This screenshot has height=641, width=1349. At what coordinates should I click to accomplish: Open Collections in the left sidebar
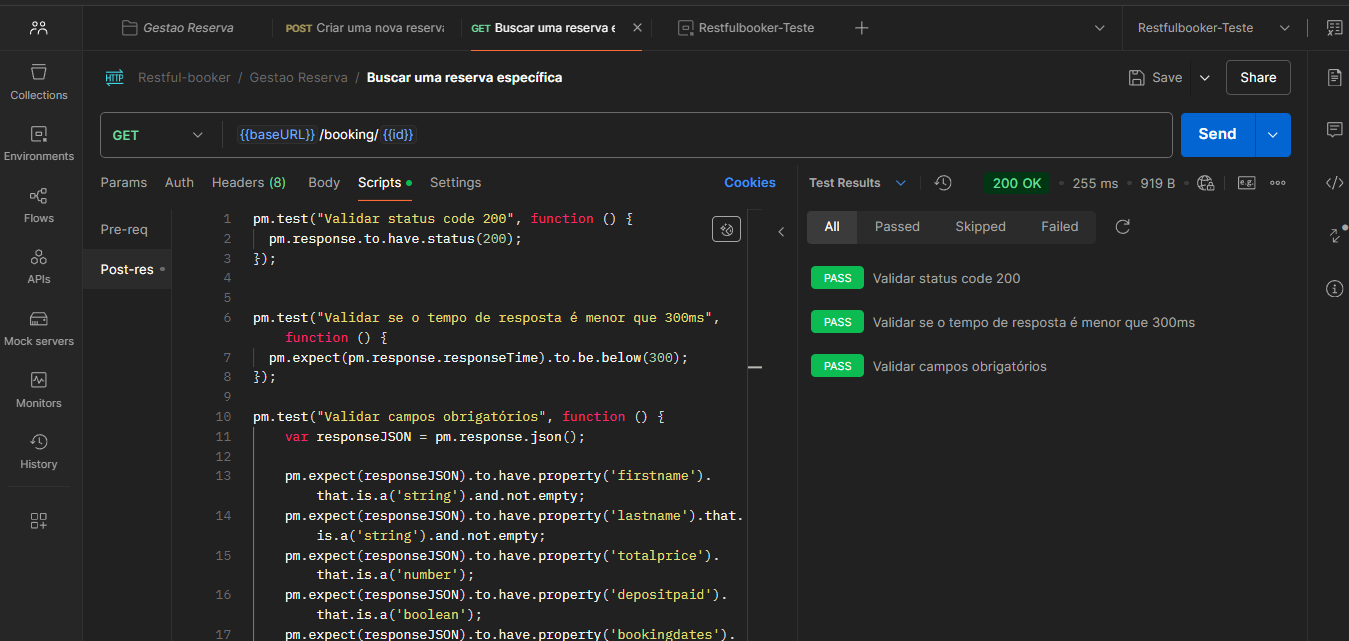[x=39, y=82]
